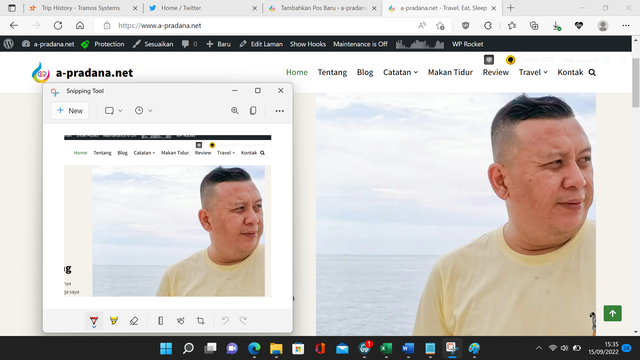The image size is (640, 360).
Task: Open the Baru new content menu
Action: pos(218,44)
